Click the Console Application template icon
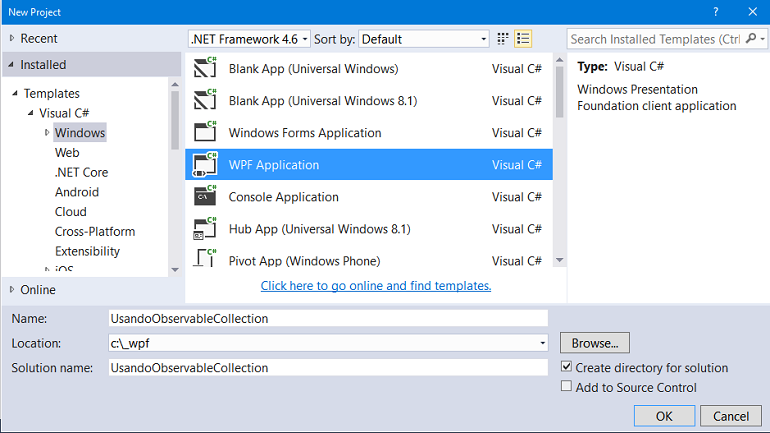 coord(205,196)
